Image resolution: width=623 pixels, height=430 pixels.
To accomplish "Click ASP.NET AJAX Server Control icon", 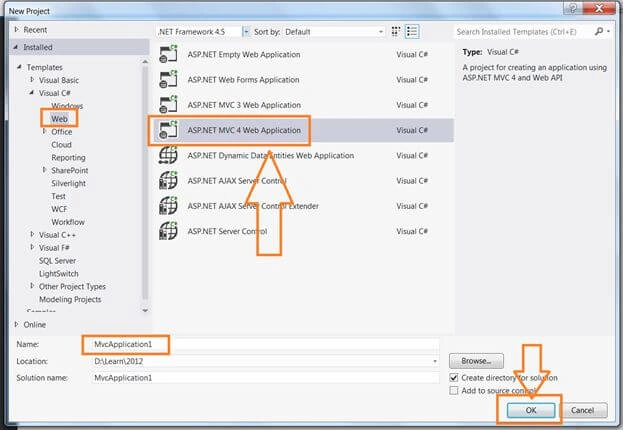I will pos(168,181).
